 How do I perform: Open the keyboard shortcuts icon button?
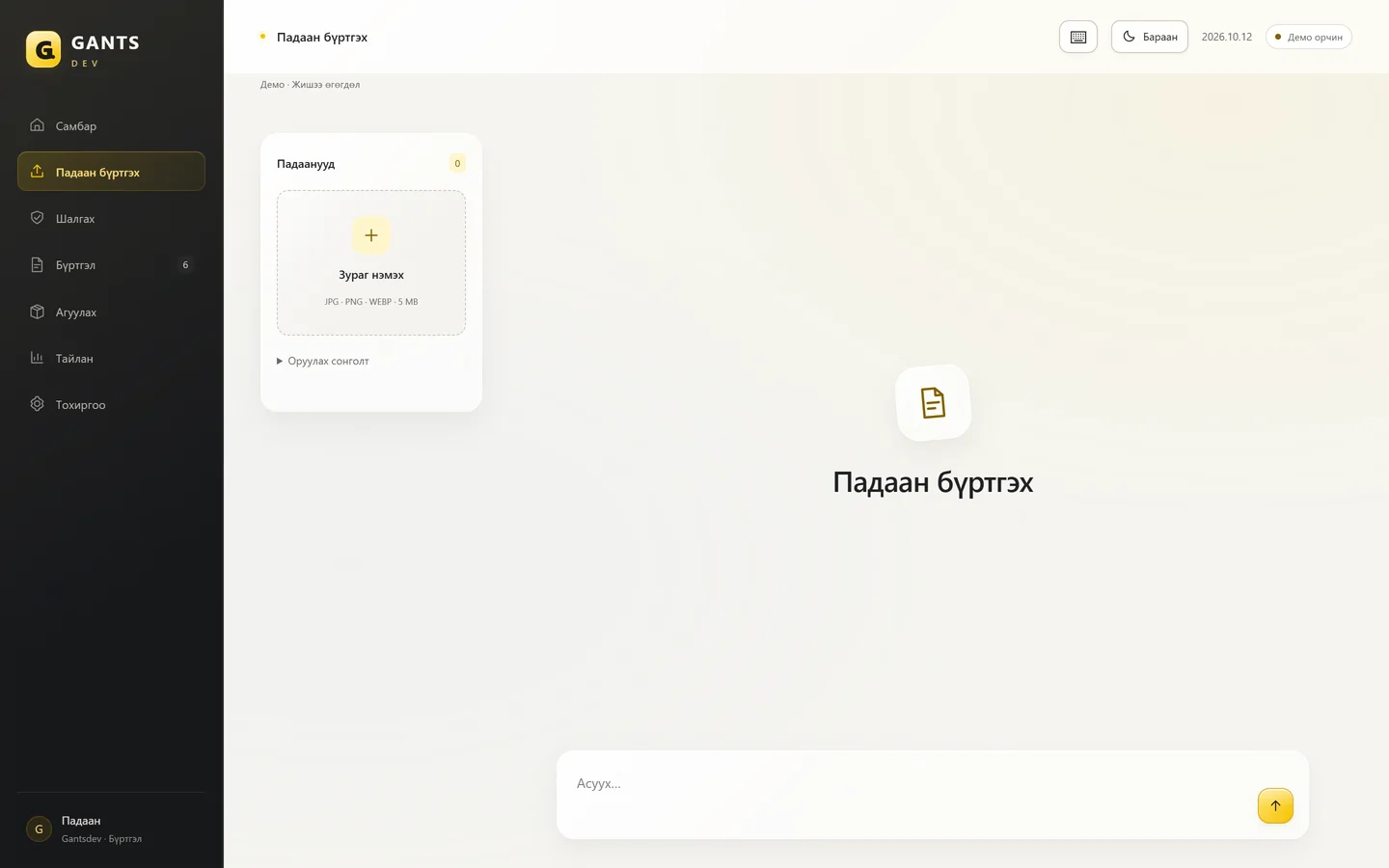[1078, 37]
